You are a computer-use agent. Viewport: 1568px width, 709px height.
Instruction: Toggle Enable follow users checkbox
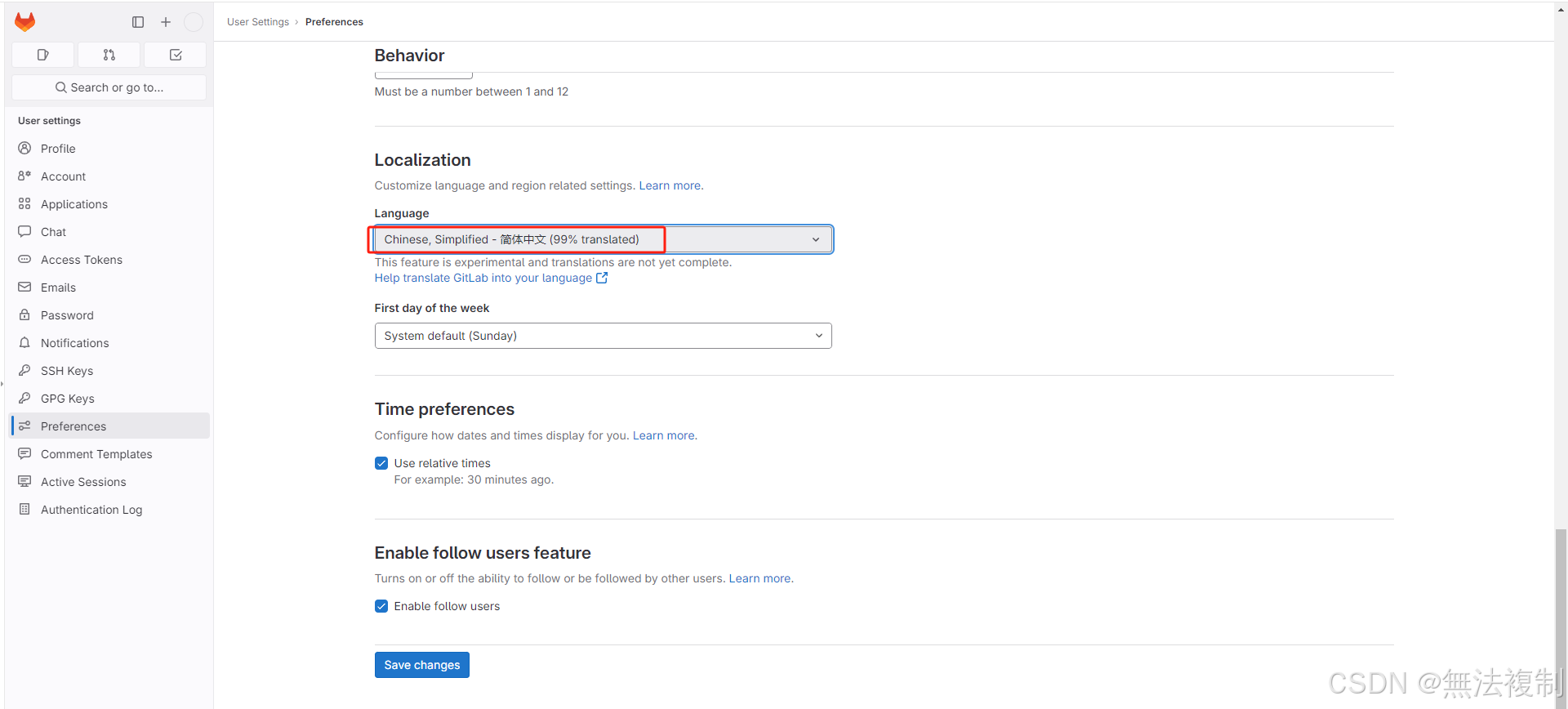(381, 606)
